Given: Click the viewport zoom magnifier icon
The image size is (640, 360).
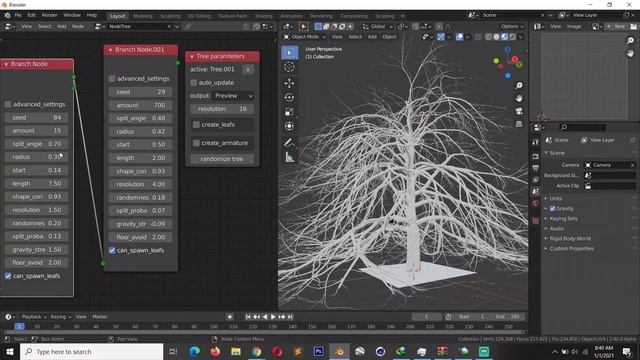Looking at the screenshot, I should pyautogui.click(x=519, y=85).
